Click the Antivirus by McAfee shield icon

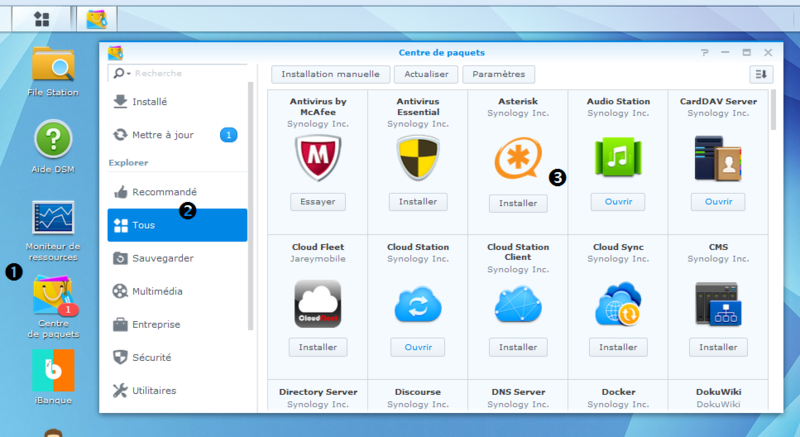tap(318, 157)
